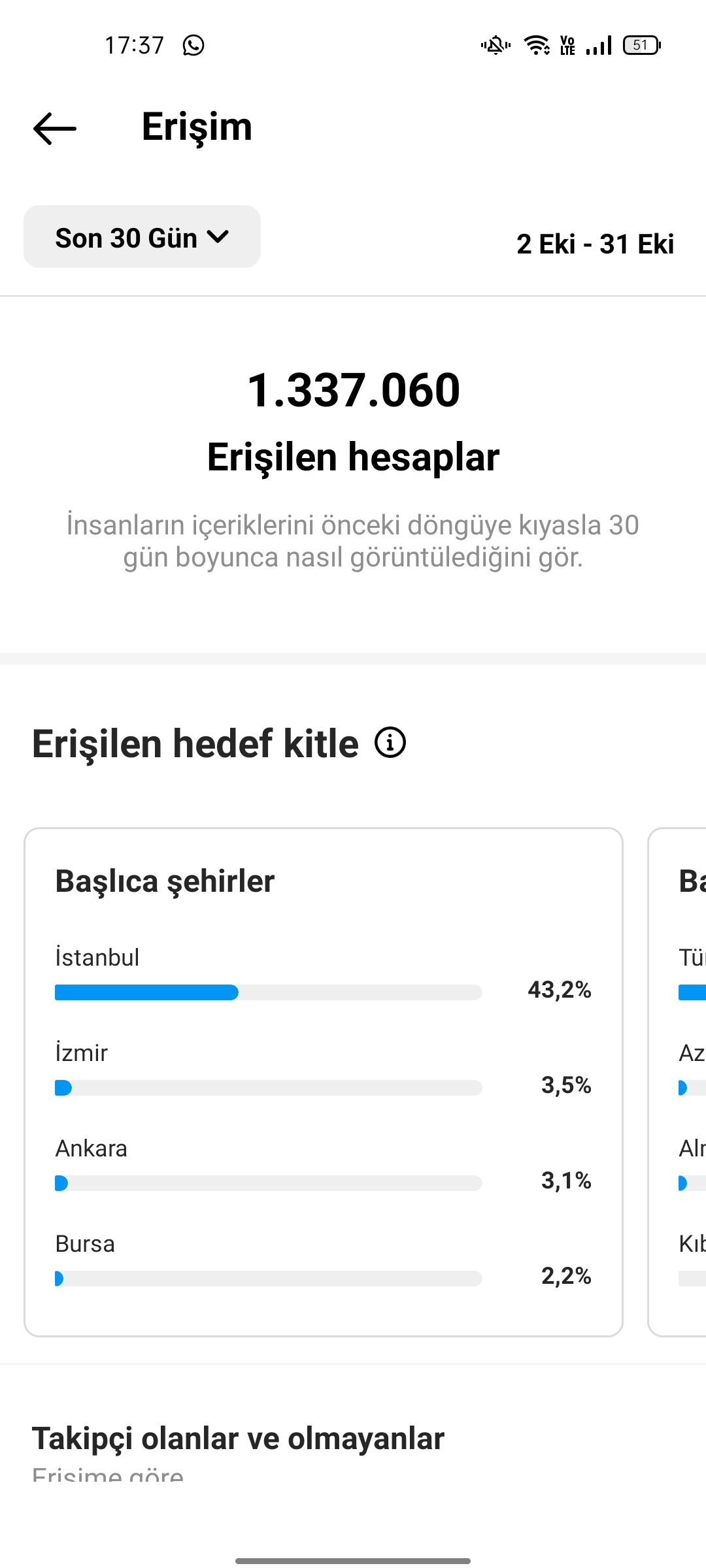The image size is (706, 1568).
Task: Tap the VoLTE status icon
Action: (567, 45)
